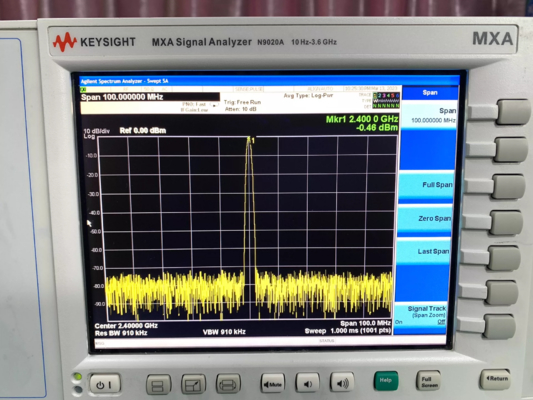
Task: Click the Agilent Spectrum Analyzer title bar
Action: pos(270,81)
